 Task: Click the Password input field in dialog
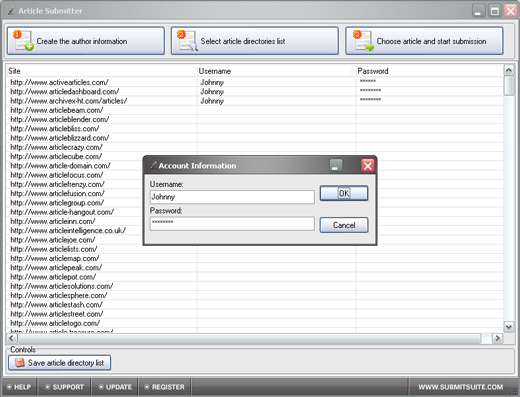click(232, 223)
